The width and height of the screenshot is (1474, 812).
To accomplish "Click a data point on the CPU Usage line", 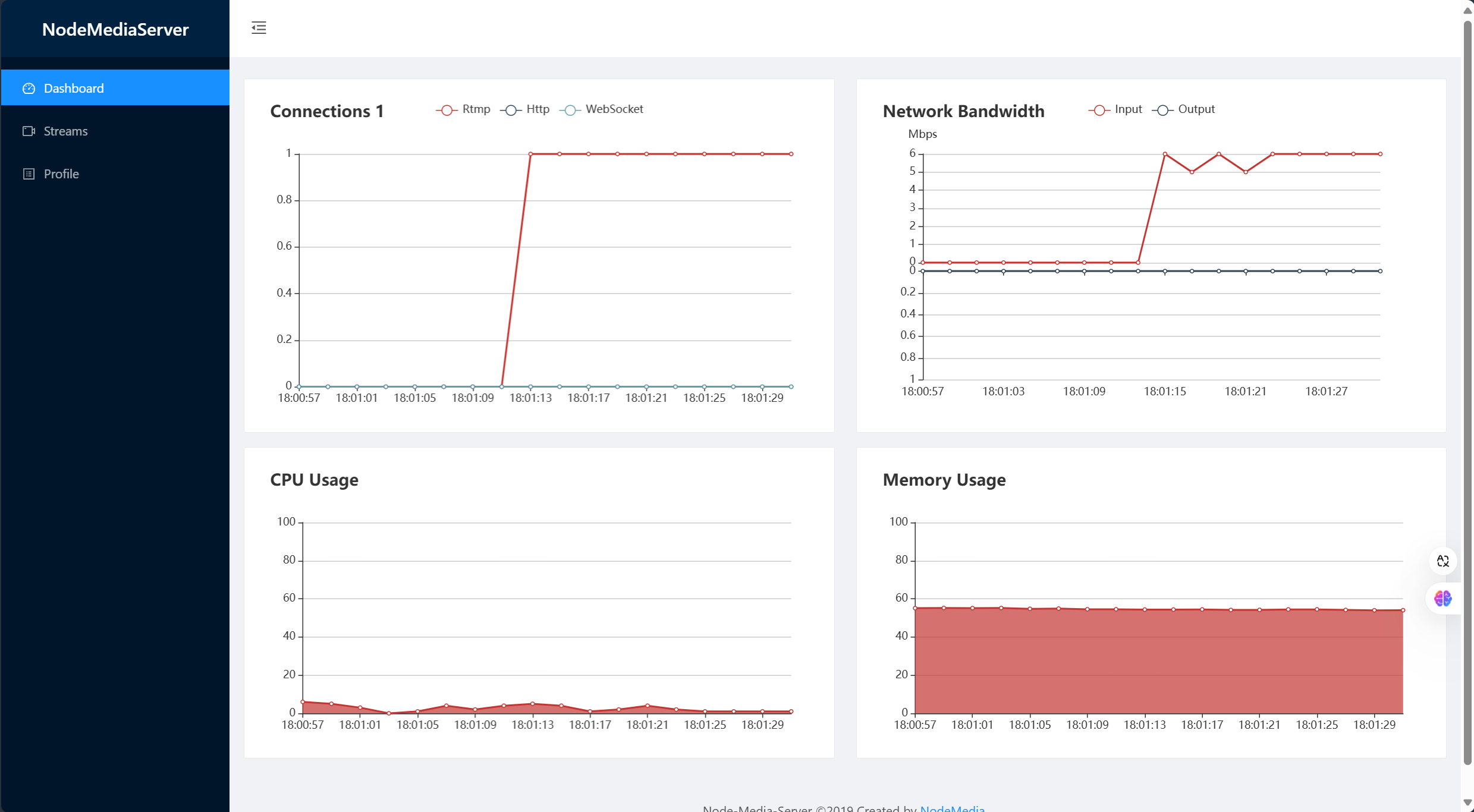I will (x=532, y=703).
